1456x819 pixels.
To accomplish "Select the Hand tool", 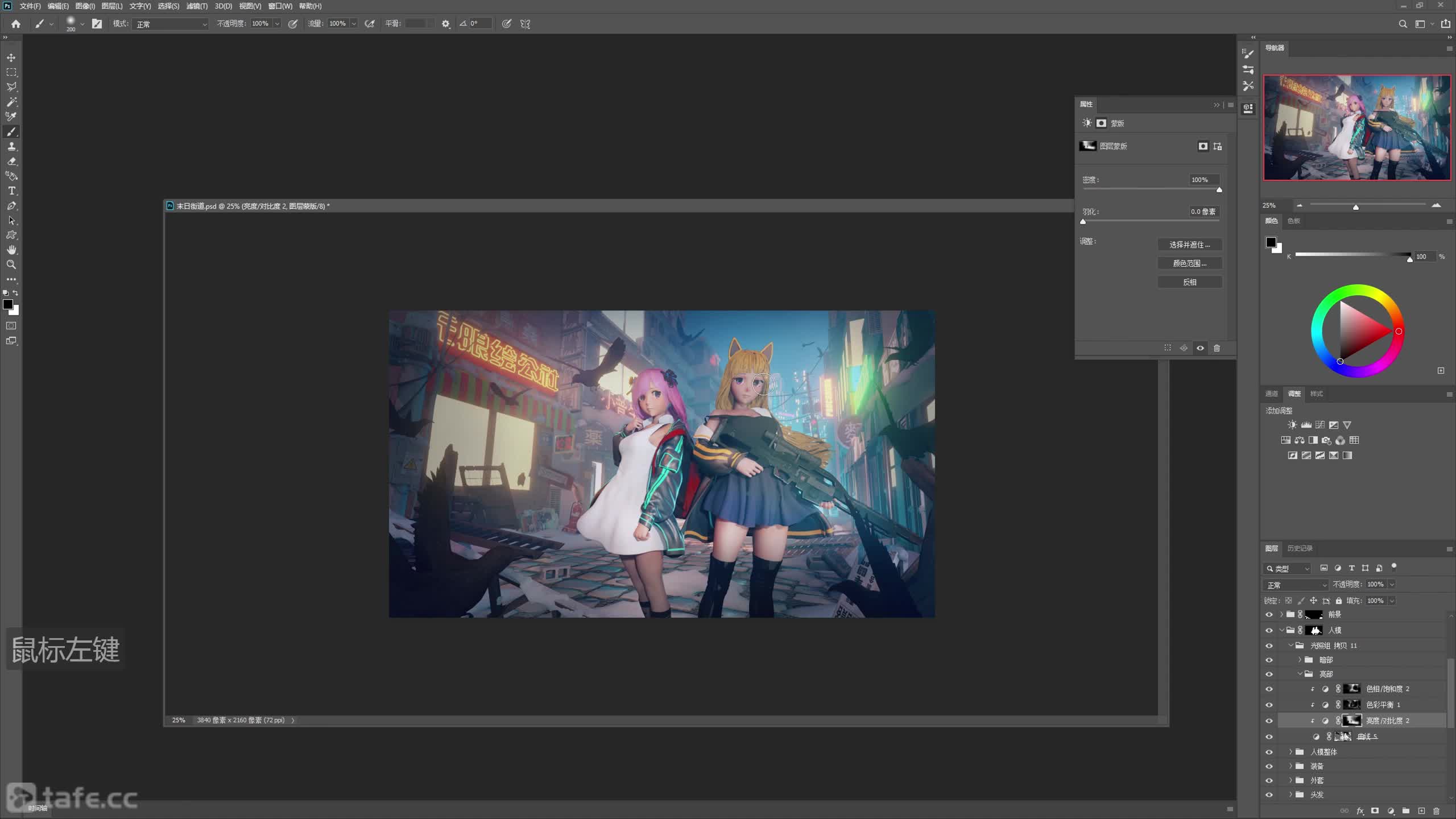I will (x=11, y=250).
